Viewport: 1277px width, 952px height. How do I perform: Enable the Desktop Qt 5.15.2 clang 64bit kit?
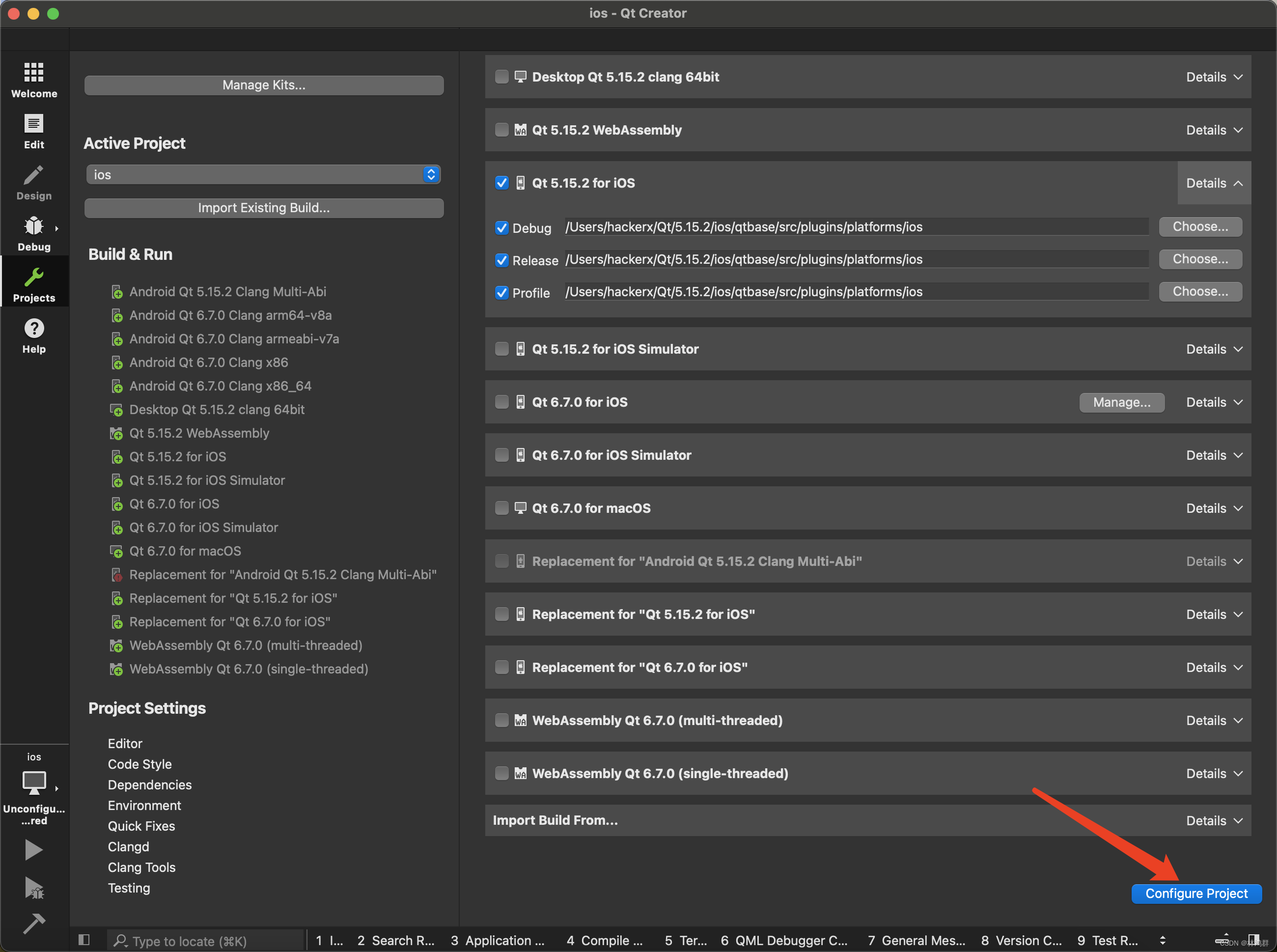(502, 77)
